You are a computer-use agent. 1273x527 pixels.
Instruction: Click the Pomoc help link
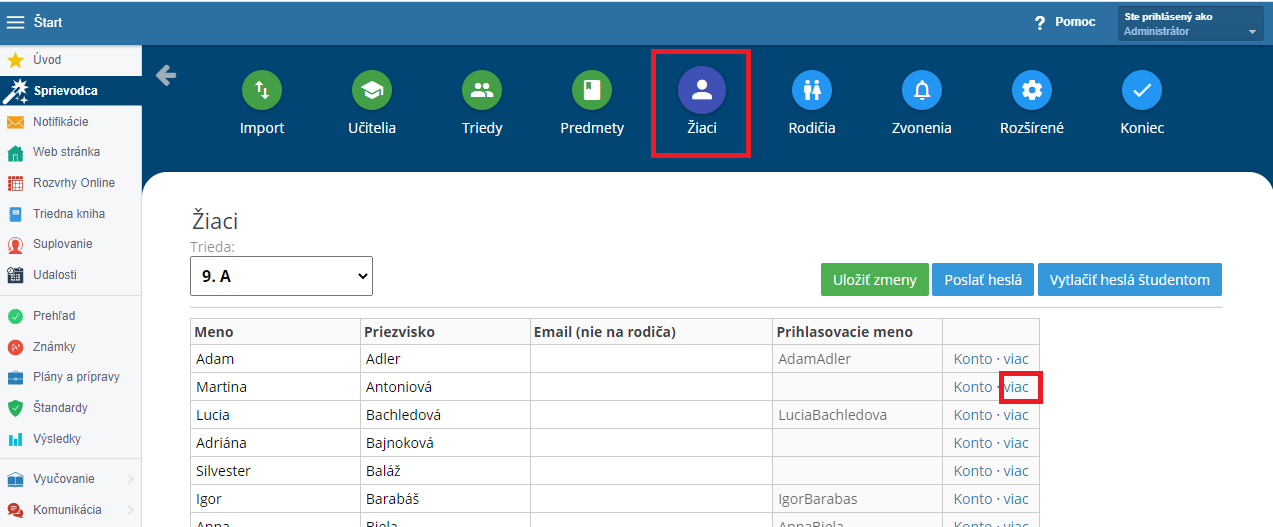pos(1075,22)
